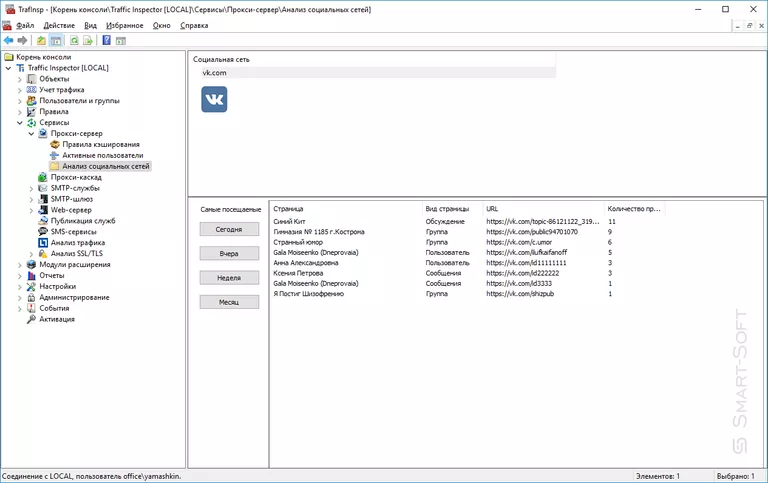Click the SMS-сервисы icon

point(43,232)
